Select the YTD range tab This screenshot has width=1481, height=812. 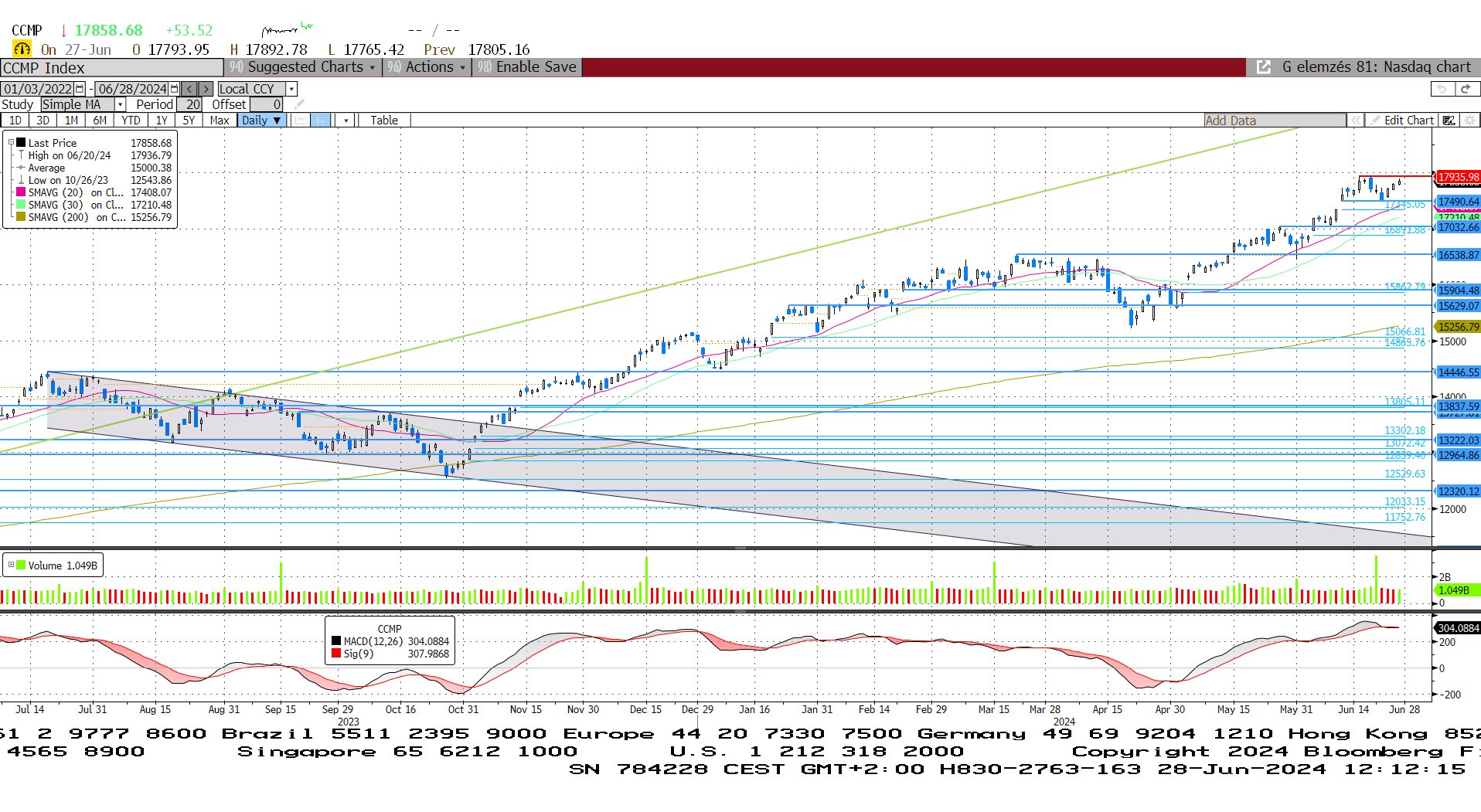pyautogui.click(x=131, y=120)
